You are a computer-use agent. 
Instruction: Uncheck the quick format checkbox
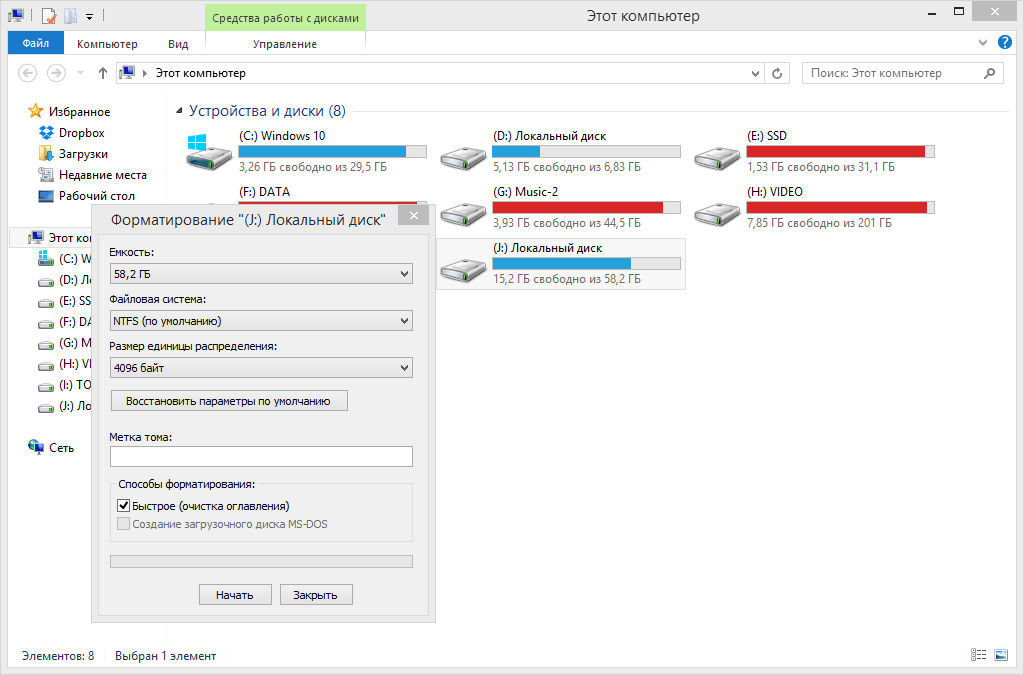tap(123, 505)
